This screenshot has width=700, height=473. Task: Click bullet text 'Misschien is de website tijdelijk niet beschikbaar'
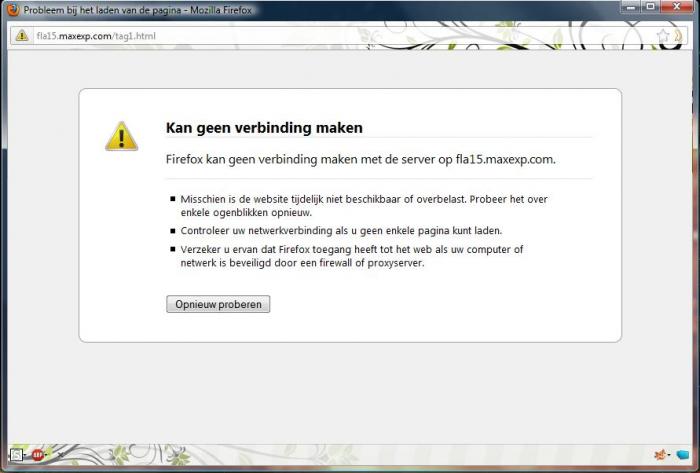pos(291,199)
